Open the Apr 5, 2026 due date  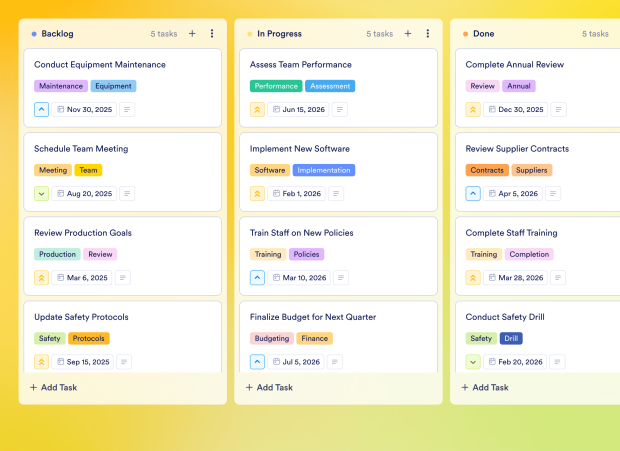[x=513, y=194]
